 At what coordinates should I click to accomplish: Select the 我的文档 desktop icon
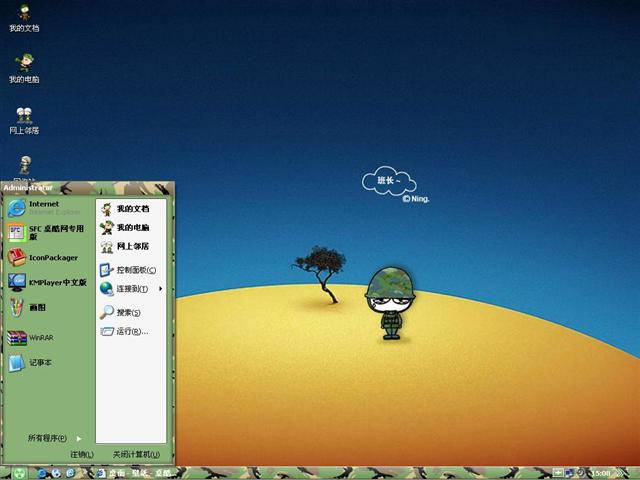click(24, 19)
